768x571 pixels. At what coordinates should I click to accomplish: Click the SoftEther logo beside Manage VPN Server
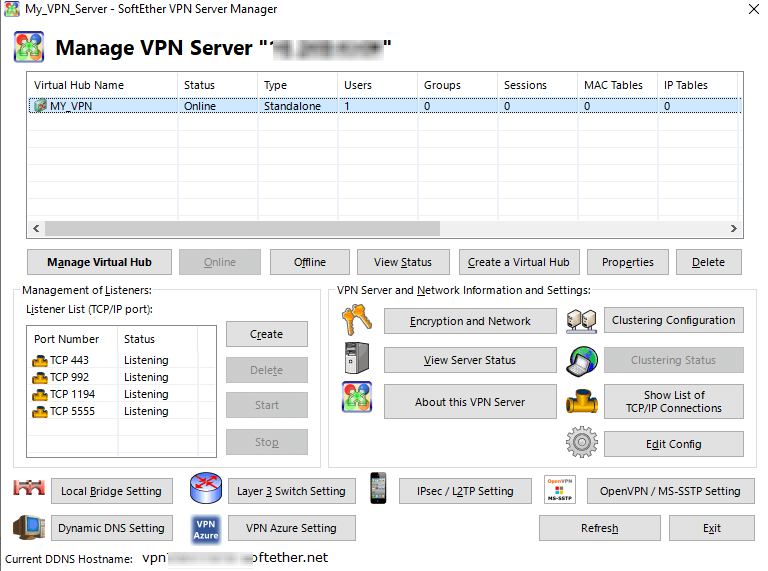(29, 47)
